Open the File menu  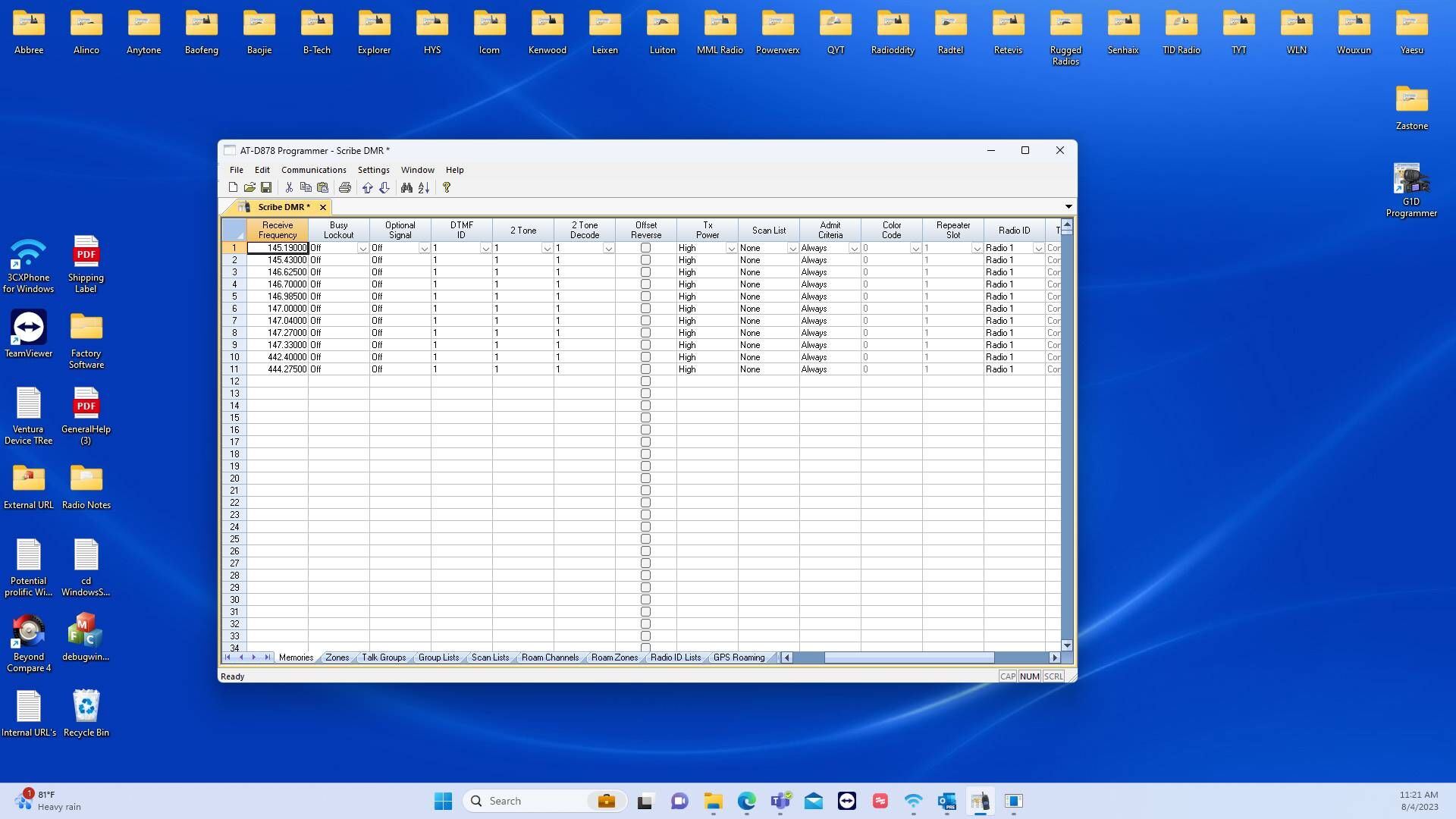[237, 170]
